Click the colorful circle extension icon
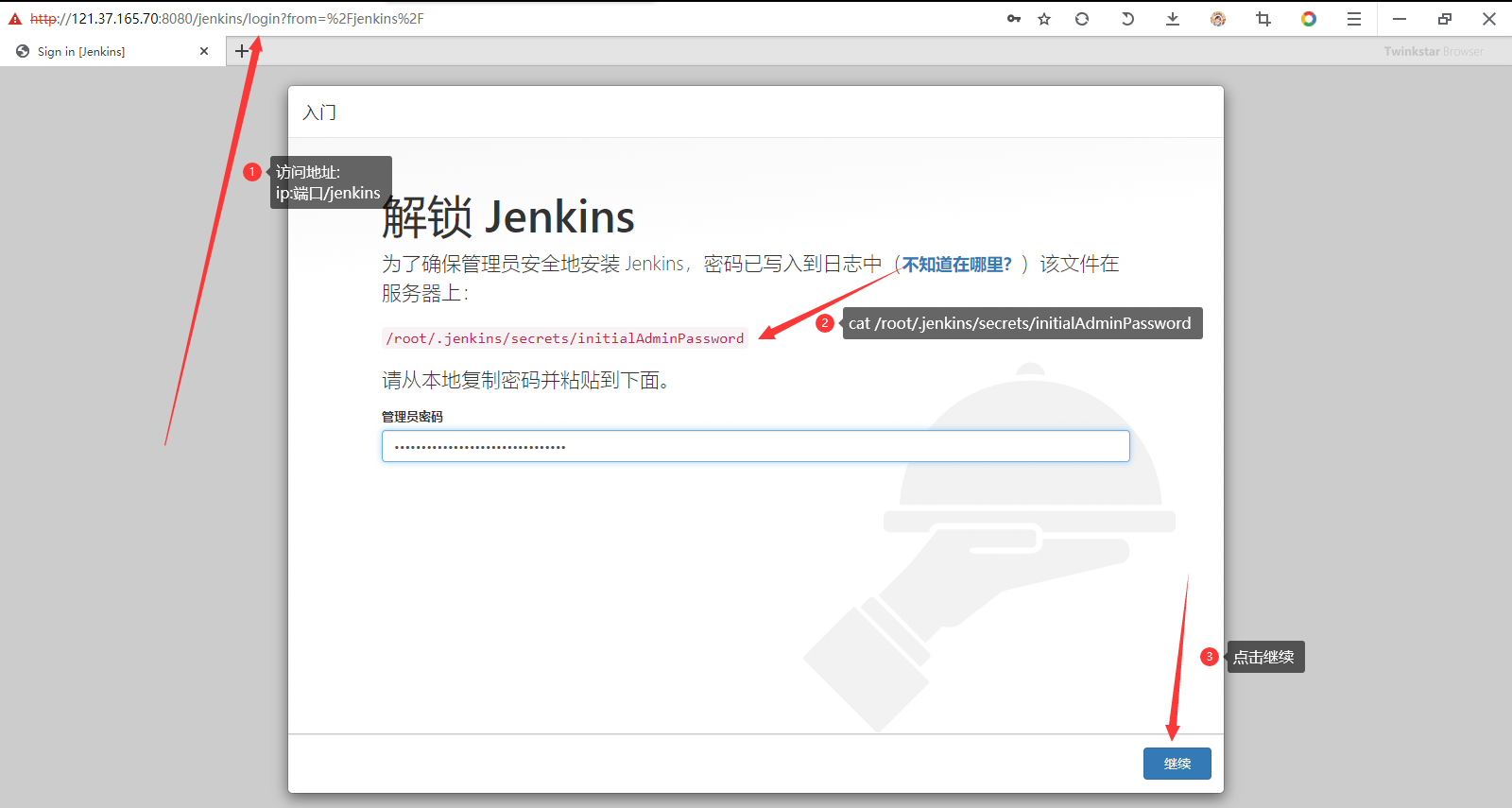Viewport: 1512px width, 808px height. point(1309,19)
